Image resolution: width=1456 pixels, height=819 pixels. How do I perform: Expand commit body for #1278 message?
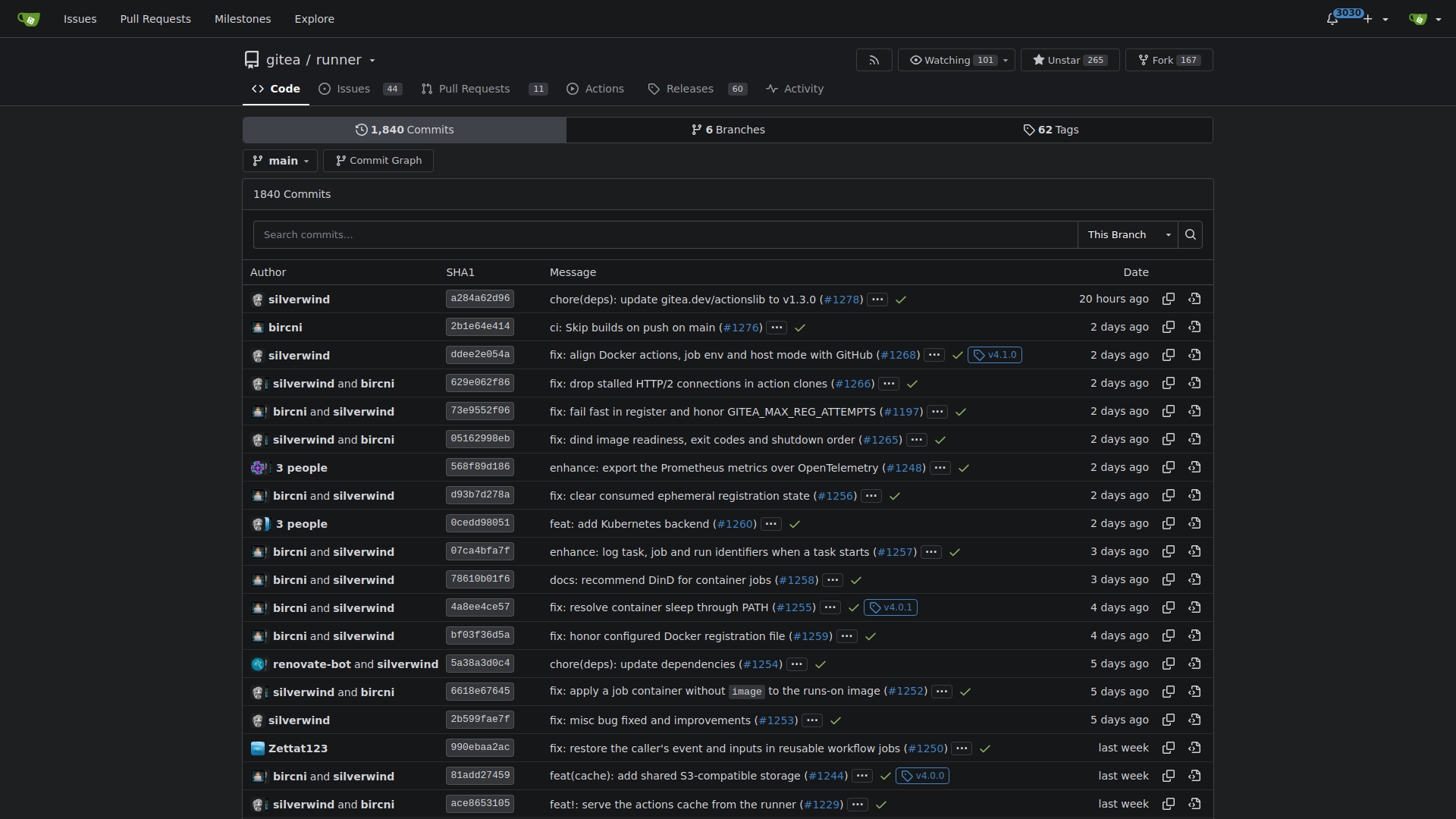click(x=877, y=300)
